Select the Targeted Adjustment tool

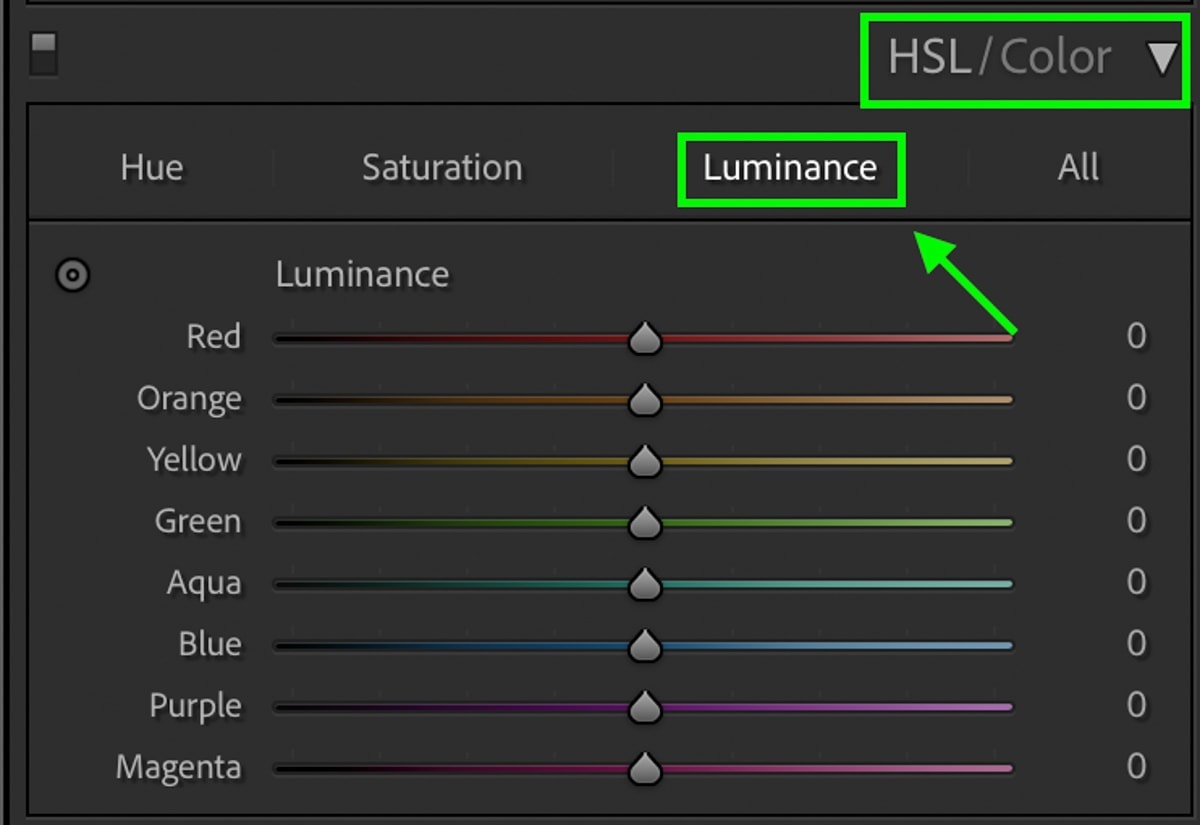pos(72,276)
